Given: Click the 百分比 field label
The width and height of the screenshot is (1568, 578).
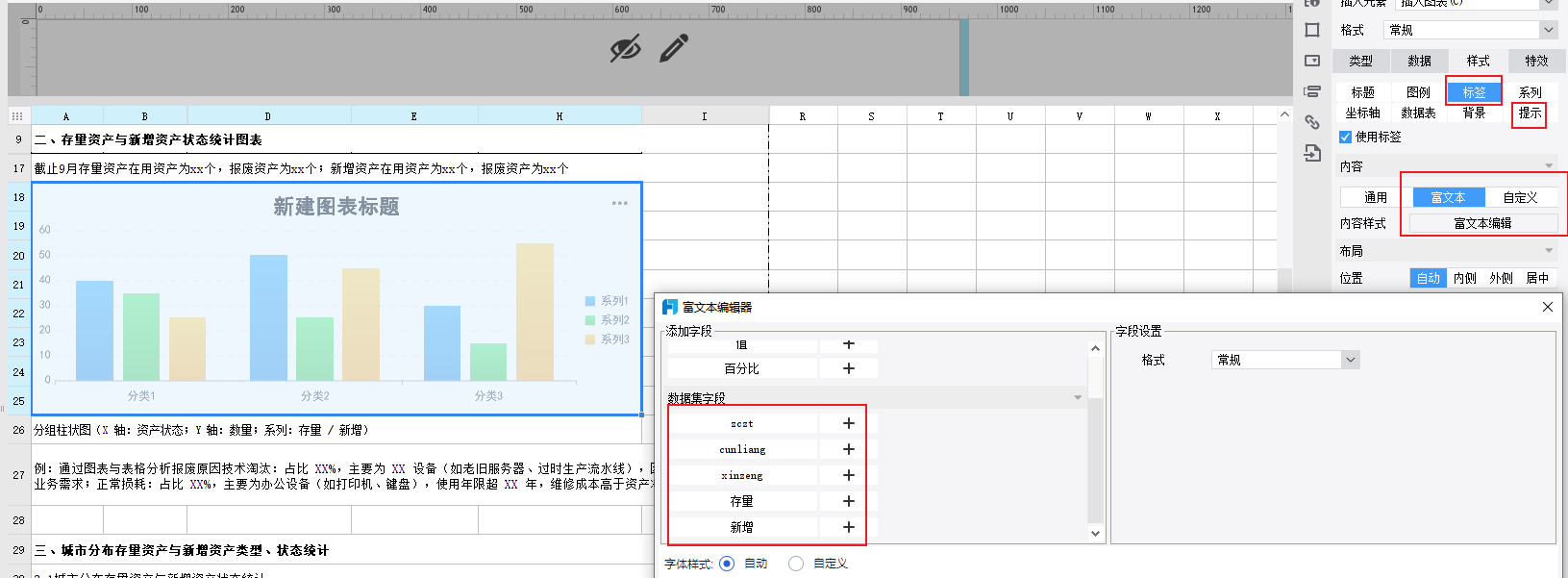Looking at the screenshot, I should click(x=742, y=368).
